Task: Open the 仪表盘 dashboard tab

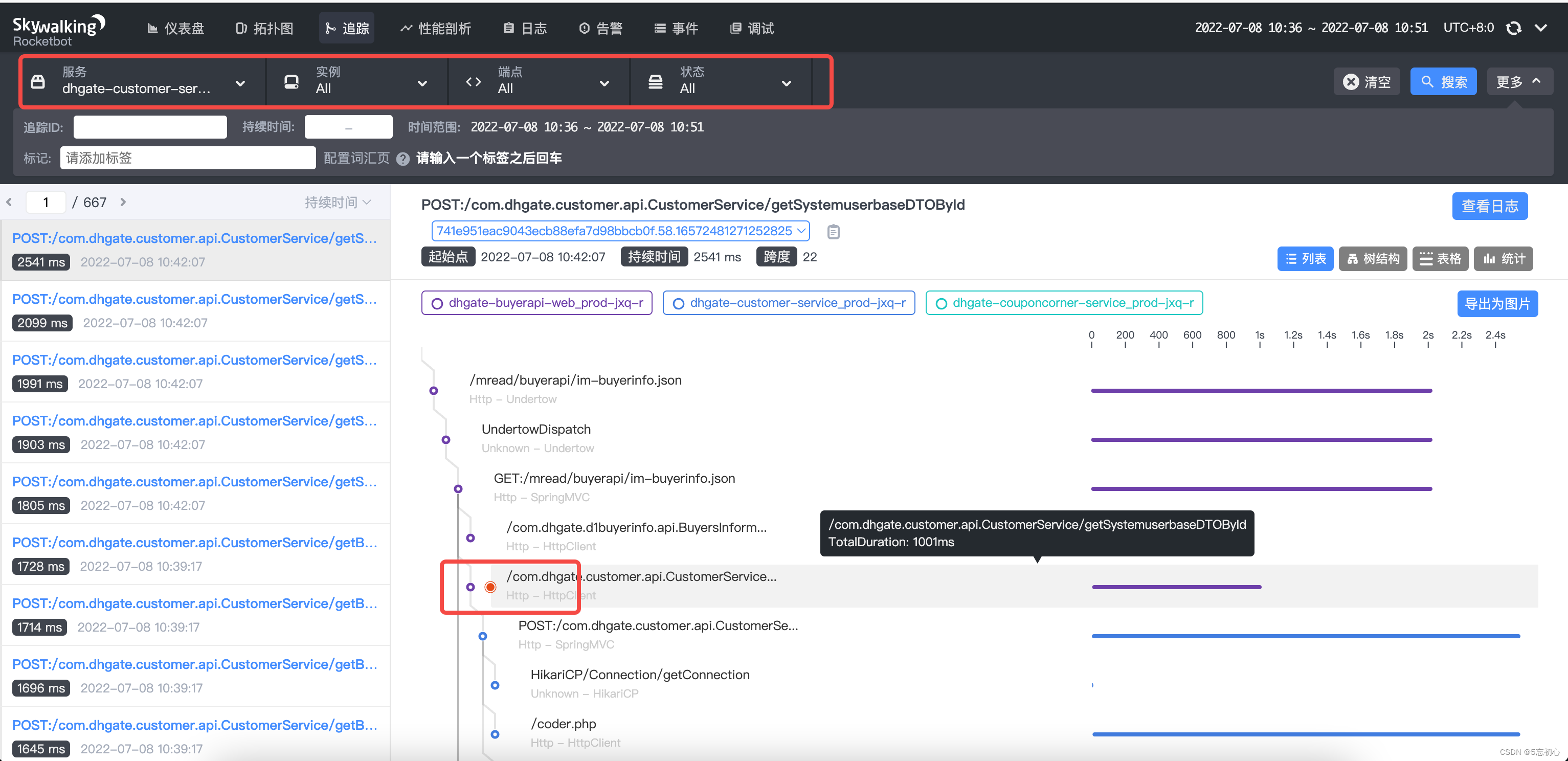Action: pos(176,28)
